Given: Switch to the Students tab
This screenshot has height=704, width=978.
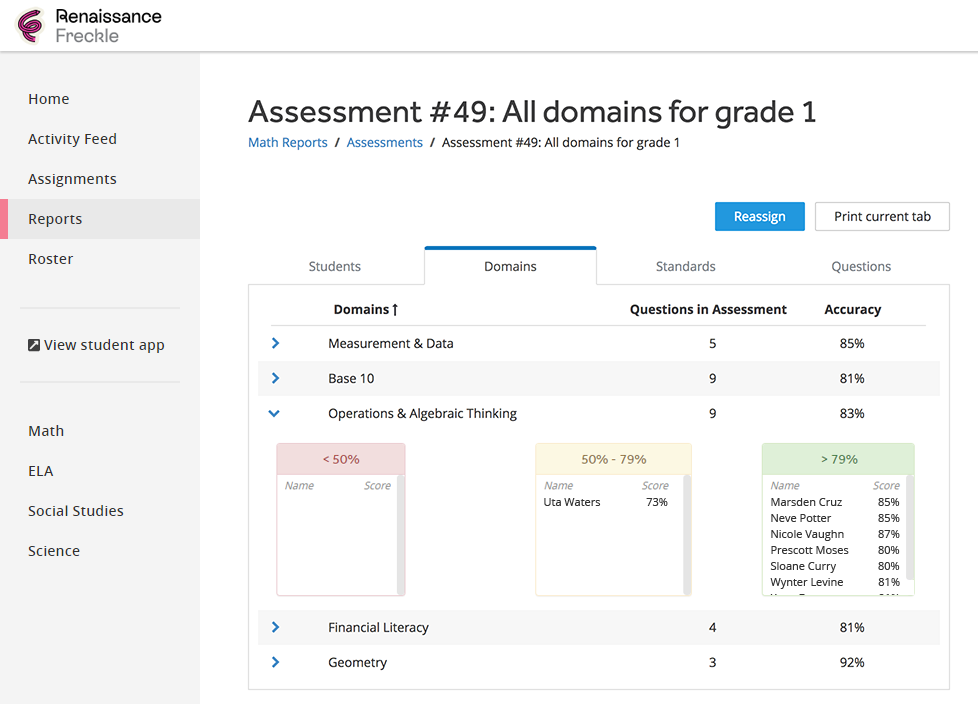Looking at the screenshot, I should pyautogui.click(x=335, y=266).
